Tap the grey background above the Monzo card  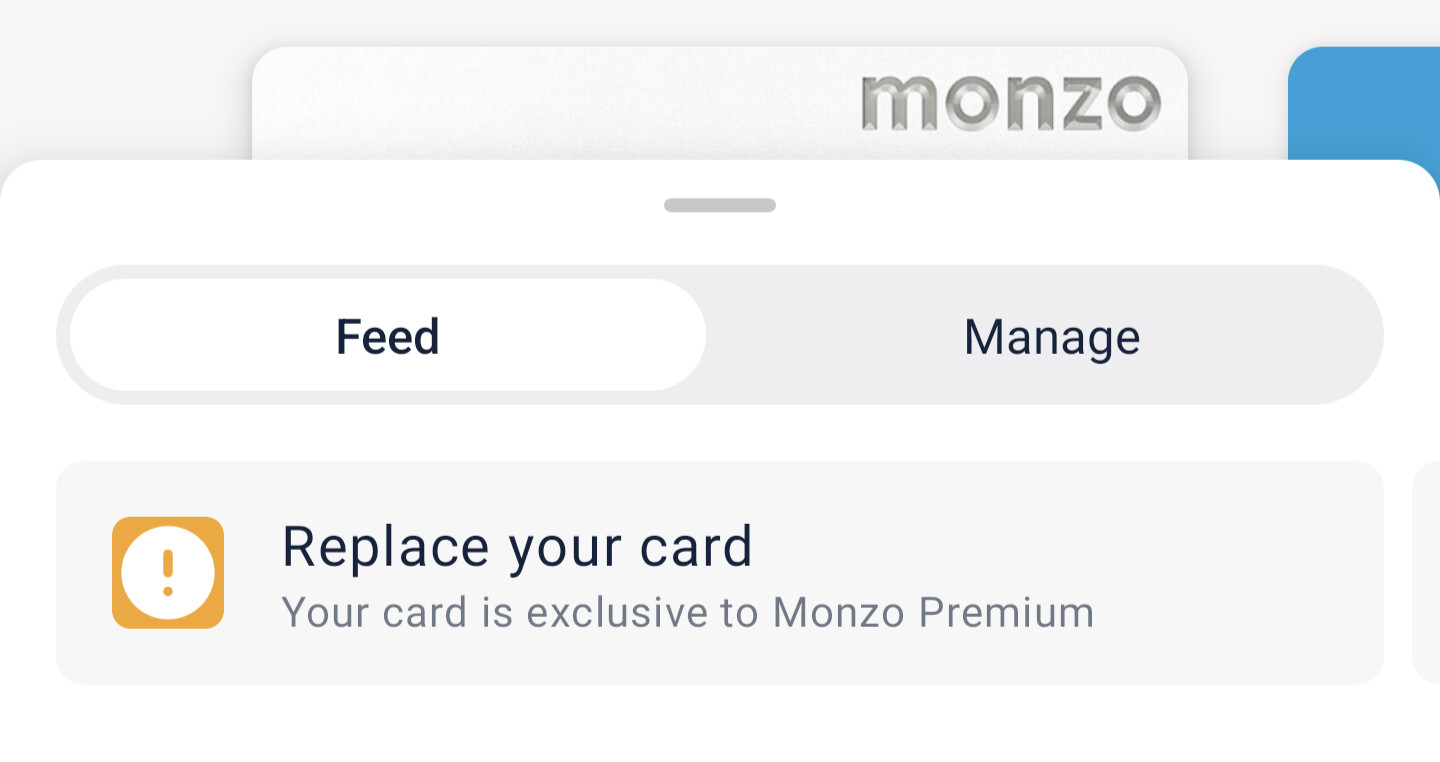pos(720,22)
